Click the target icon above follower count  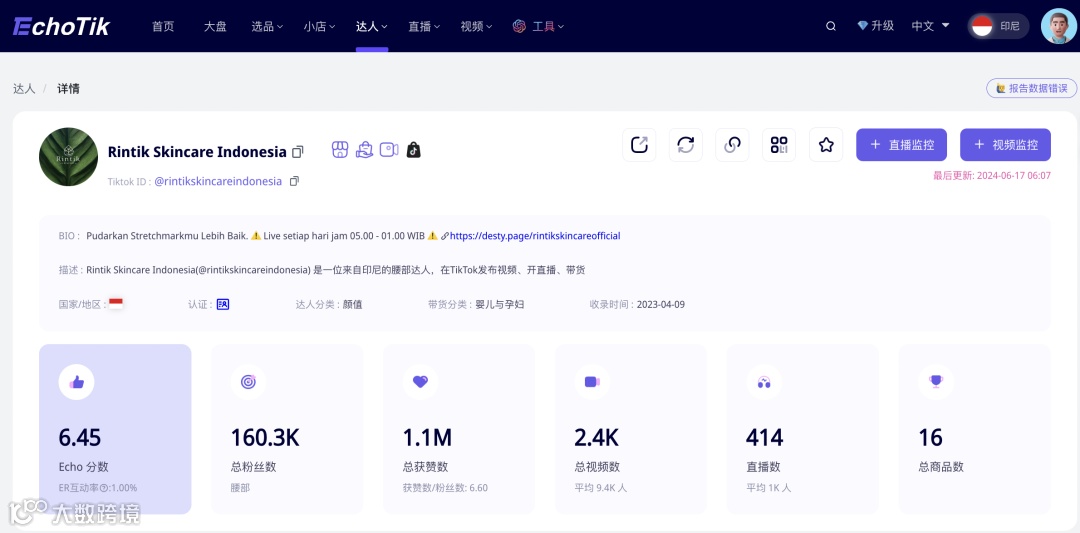(249, 382)
